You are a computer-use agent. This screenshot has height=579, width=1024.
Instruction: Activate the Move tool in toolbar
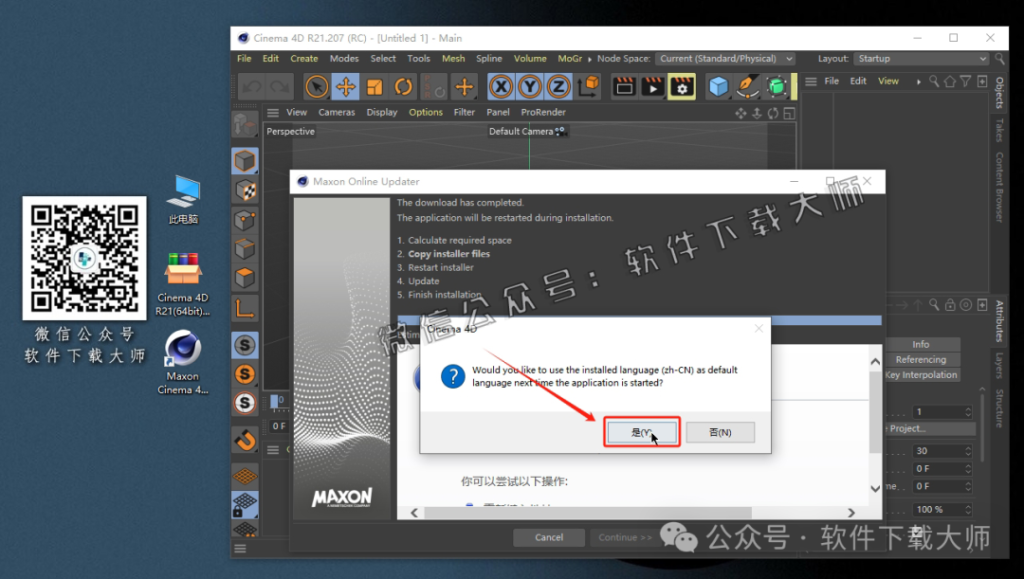345,87
